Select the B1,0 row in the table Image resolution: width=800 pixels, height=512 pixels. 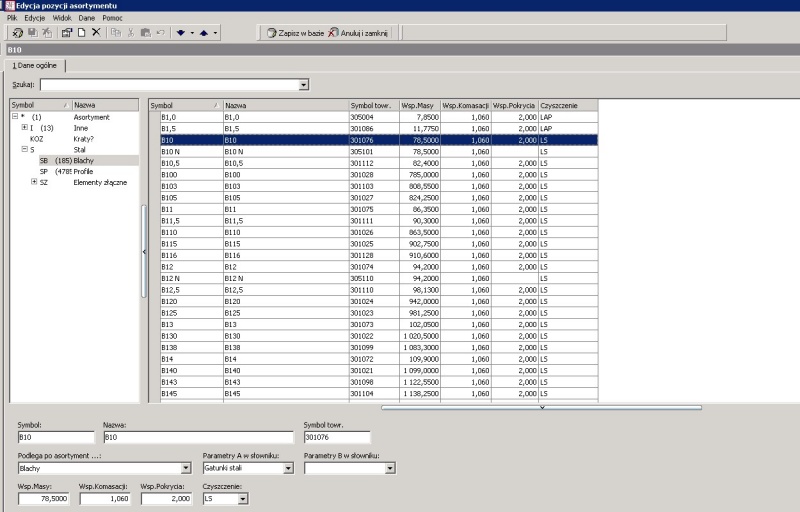[x=379, y=117]
